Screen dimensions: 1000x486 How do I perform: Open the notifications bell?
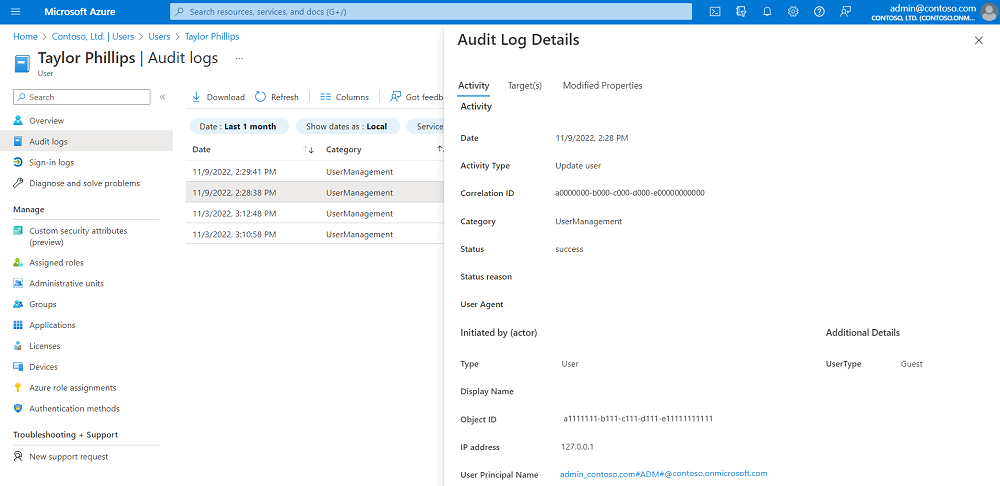pyautogui.click(x=767, y=11)
